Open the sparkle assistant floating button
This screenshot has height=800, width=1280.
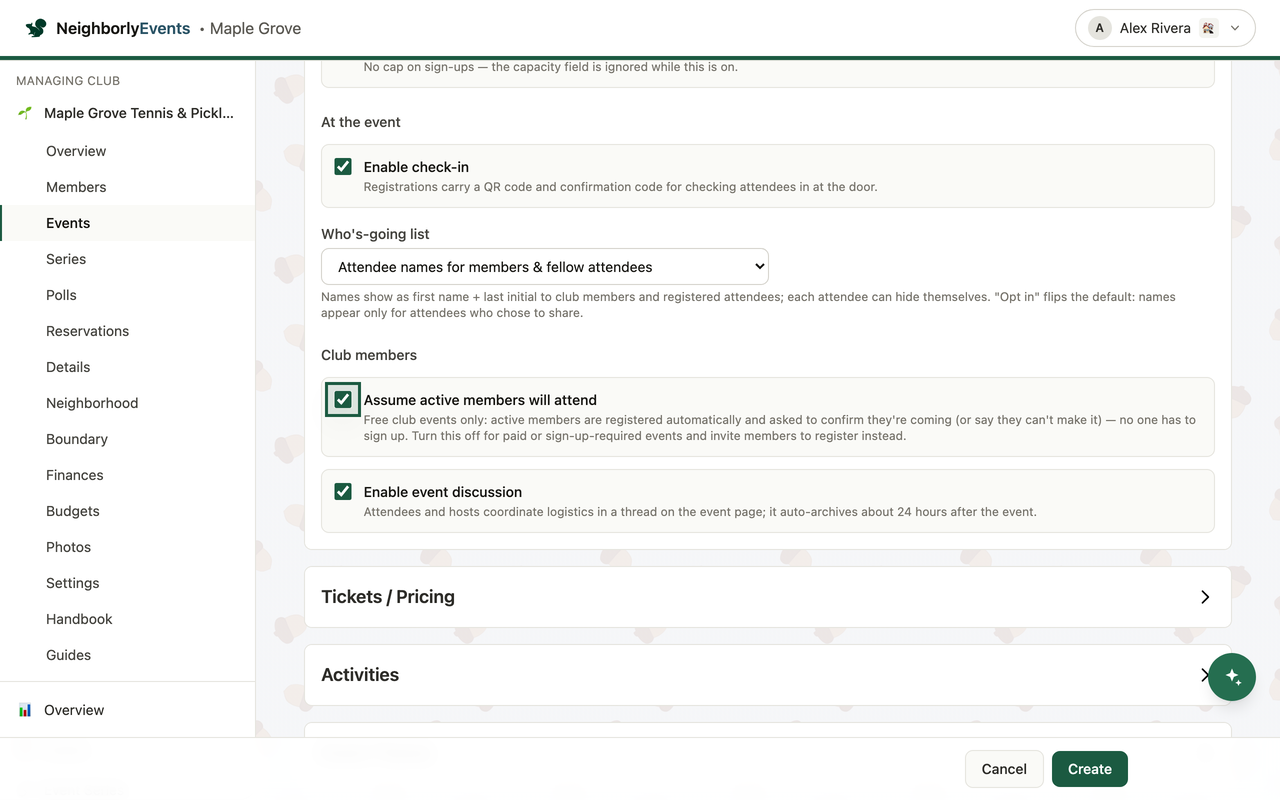tap(1232, 677)
